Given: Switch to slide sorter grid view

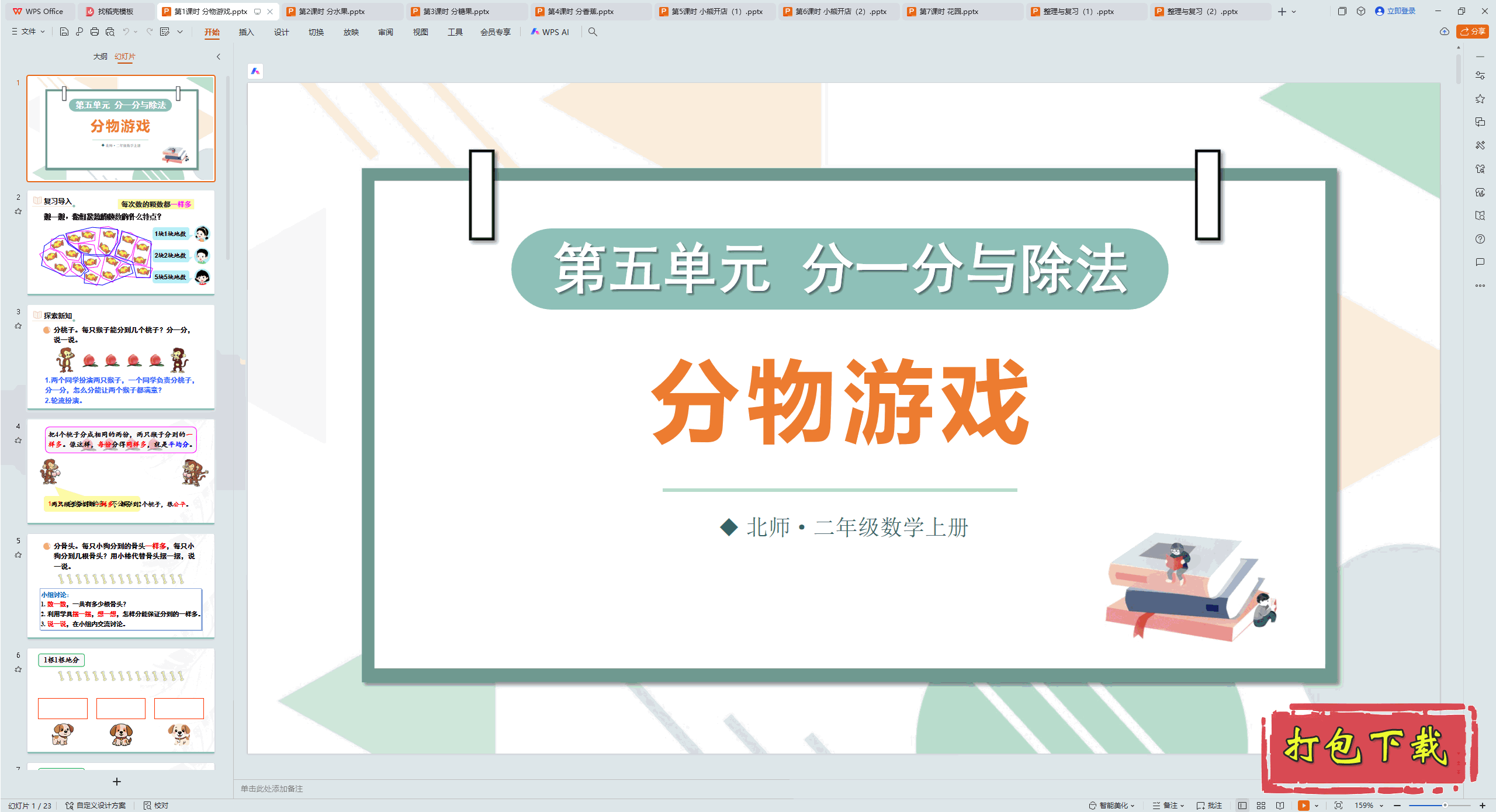Looking at the screenshot, I should (1261, 805).
